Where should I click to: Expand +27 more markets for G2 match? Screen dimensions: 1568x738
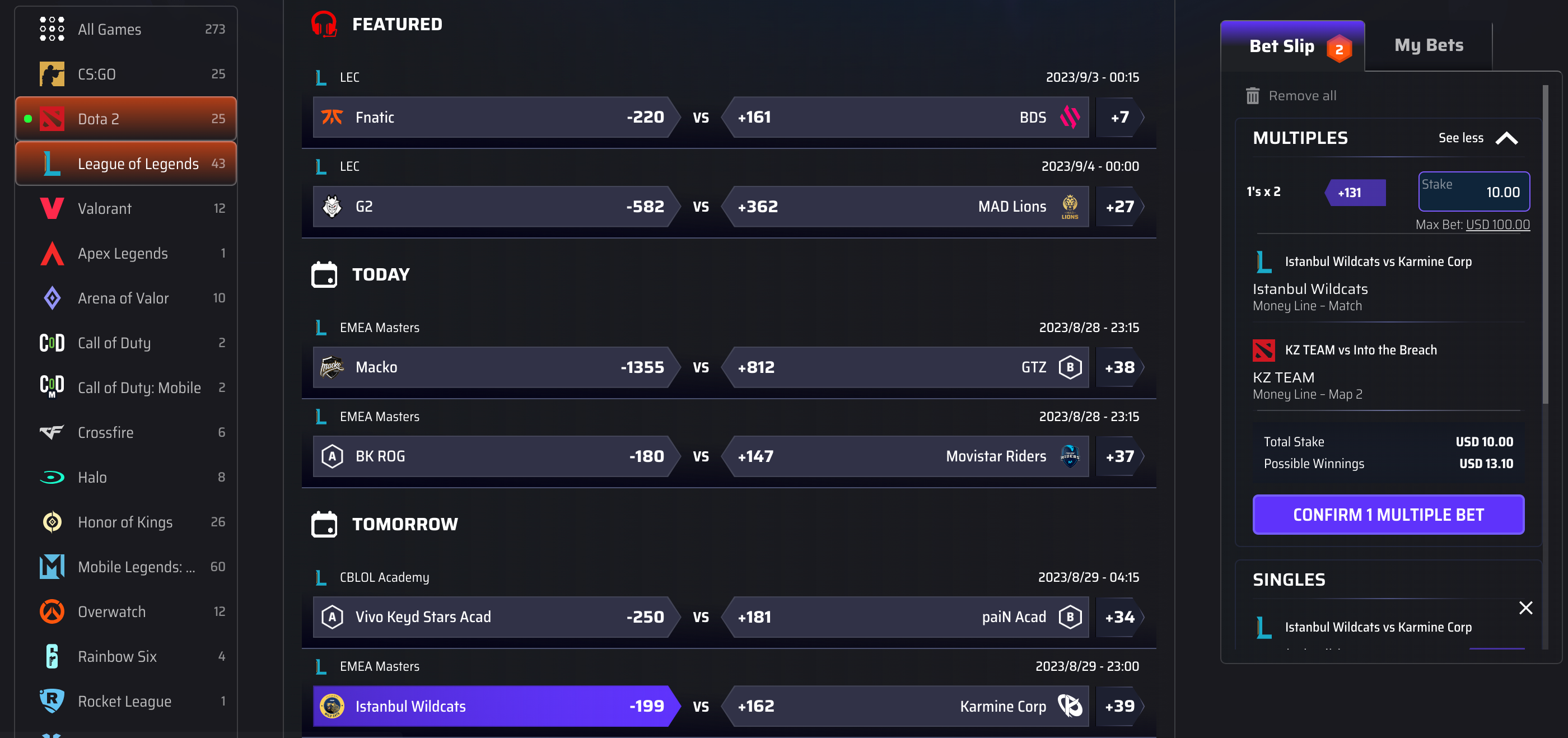[x=1119, y=207]
